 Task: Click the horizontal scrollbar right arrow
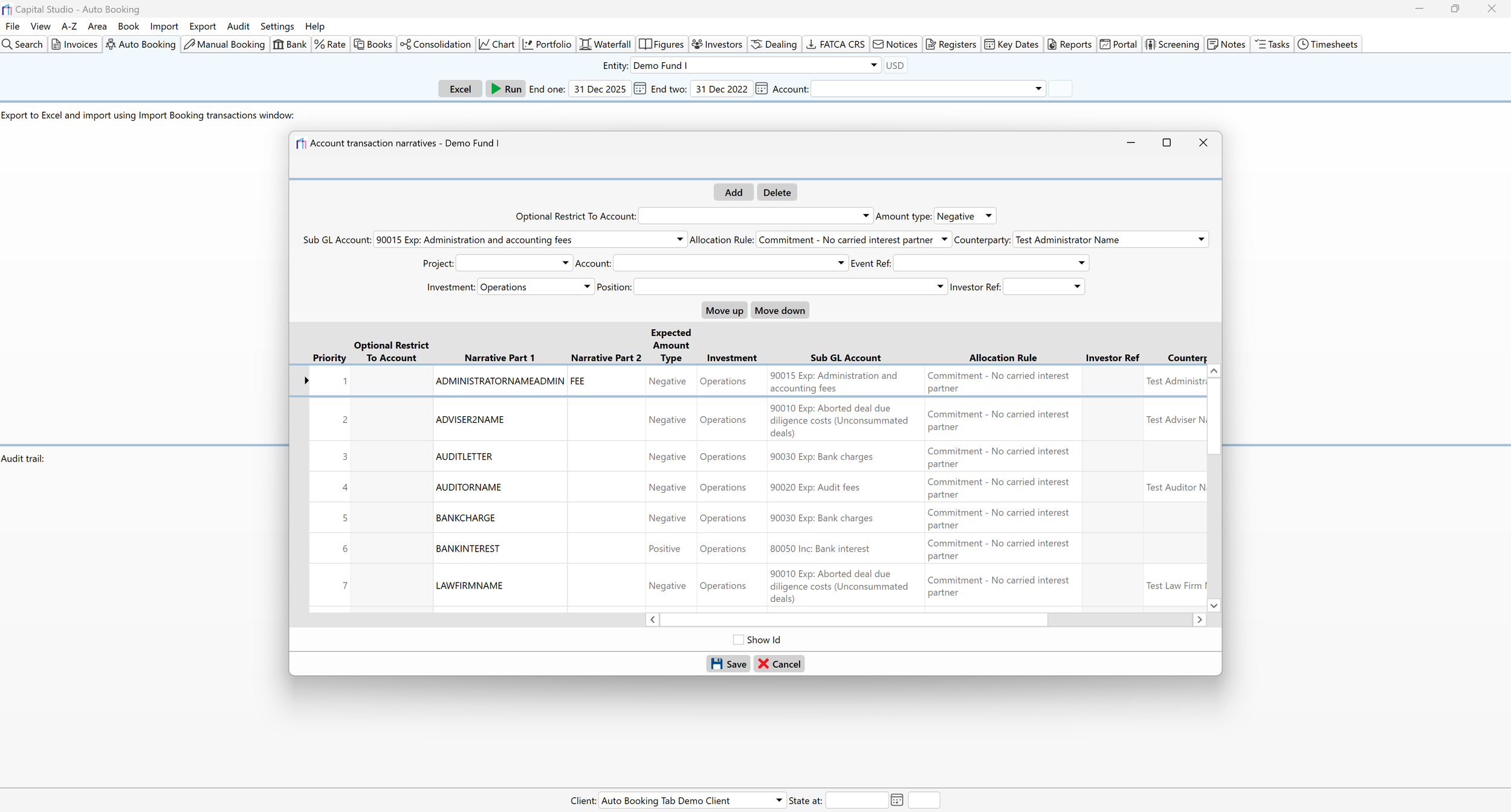pyautogui.click(x=1199, y=619)
